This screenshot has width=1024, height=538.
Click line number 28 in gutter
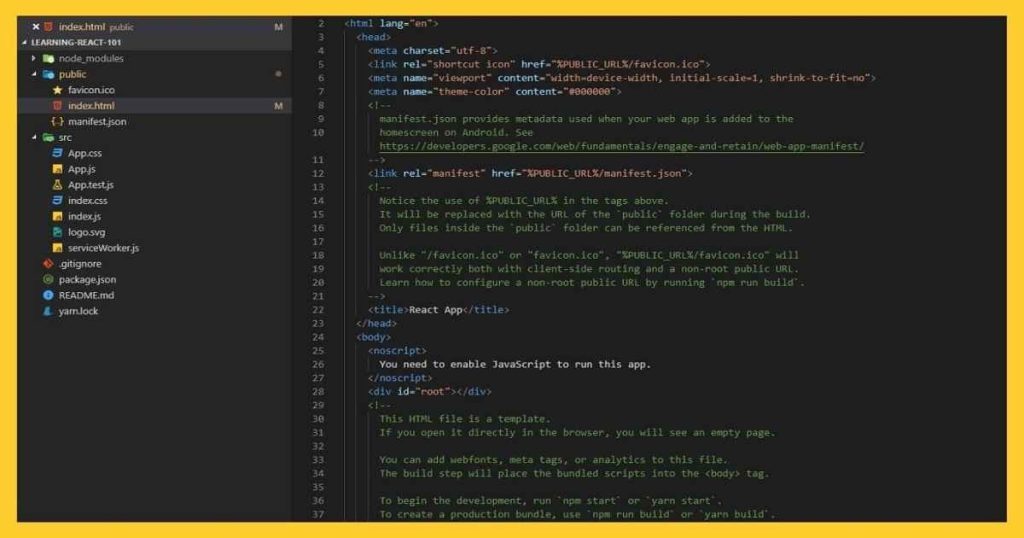click(x=317, y=392)
